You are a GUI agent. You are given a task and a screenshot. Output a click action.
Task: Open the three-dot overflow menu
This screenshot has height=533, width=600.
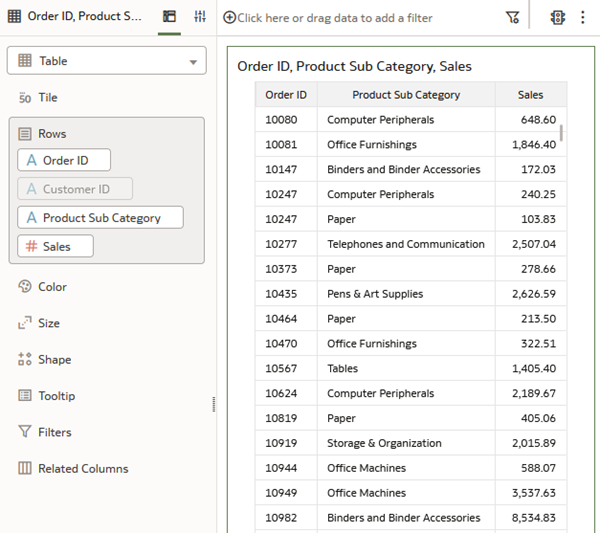pyautogui.click(x=581, y=17)
